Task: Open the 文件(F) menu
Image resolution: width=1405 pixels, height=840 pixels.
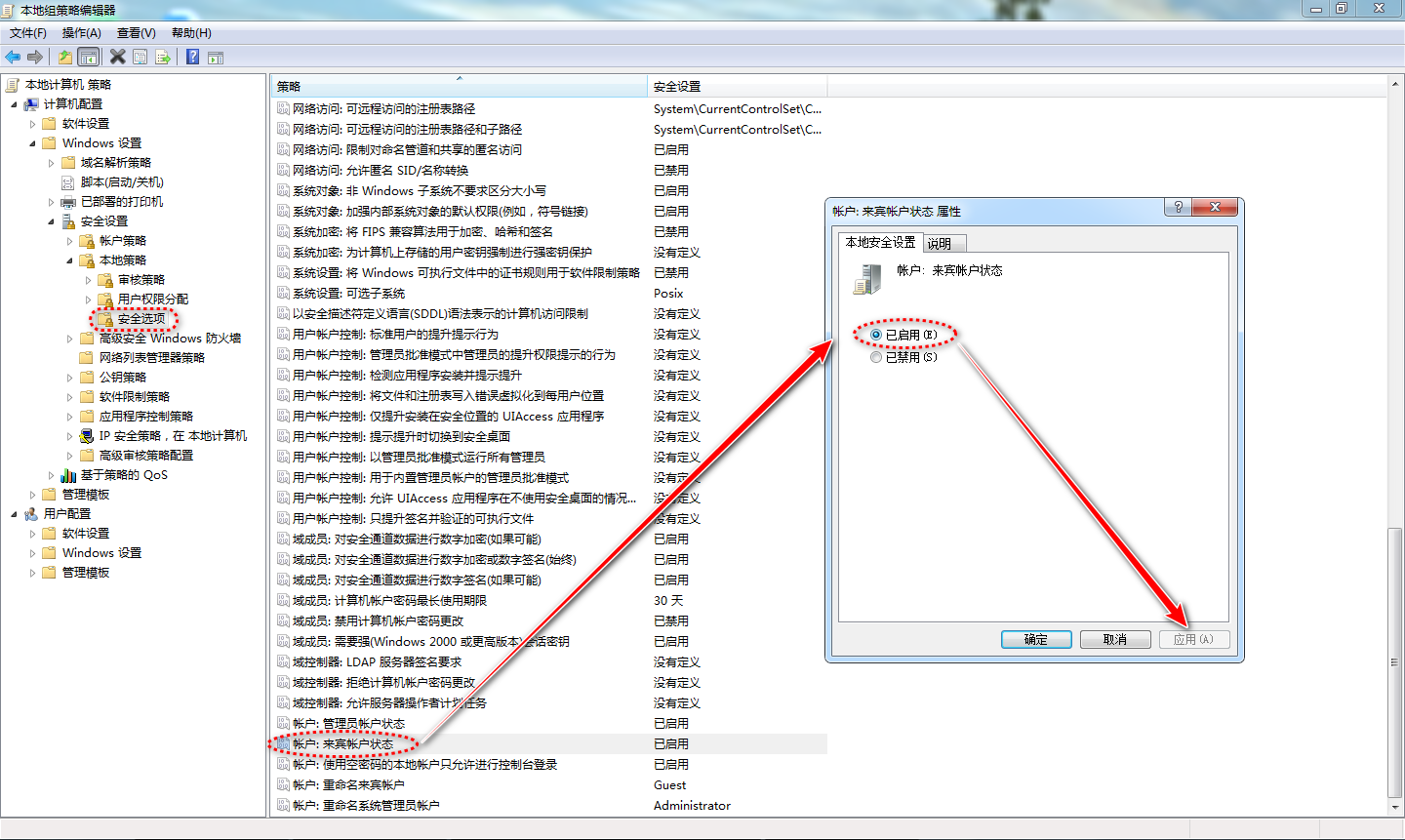Action: [x=28, y=33]
